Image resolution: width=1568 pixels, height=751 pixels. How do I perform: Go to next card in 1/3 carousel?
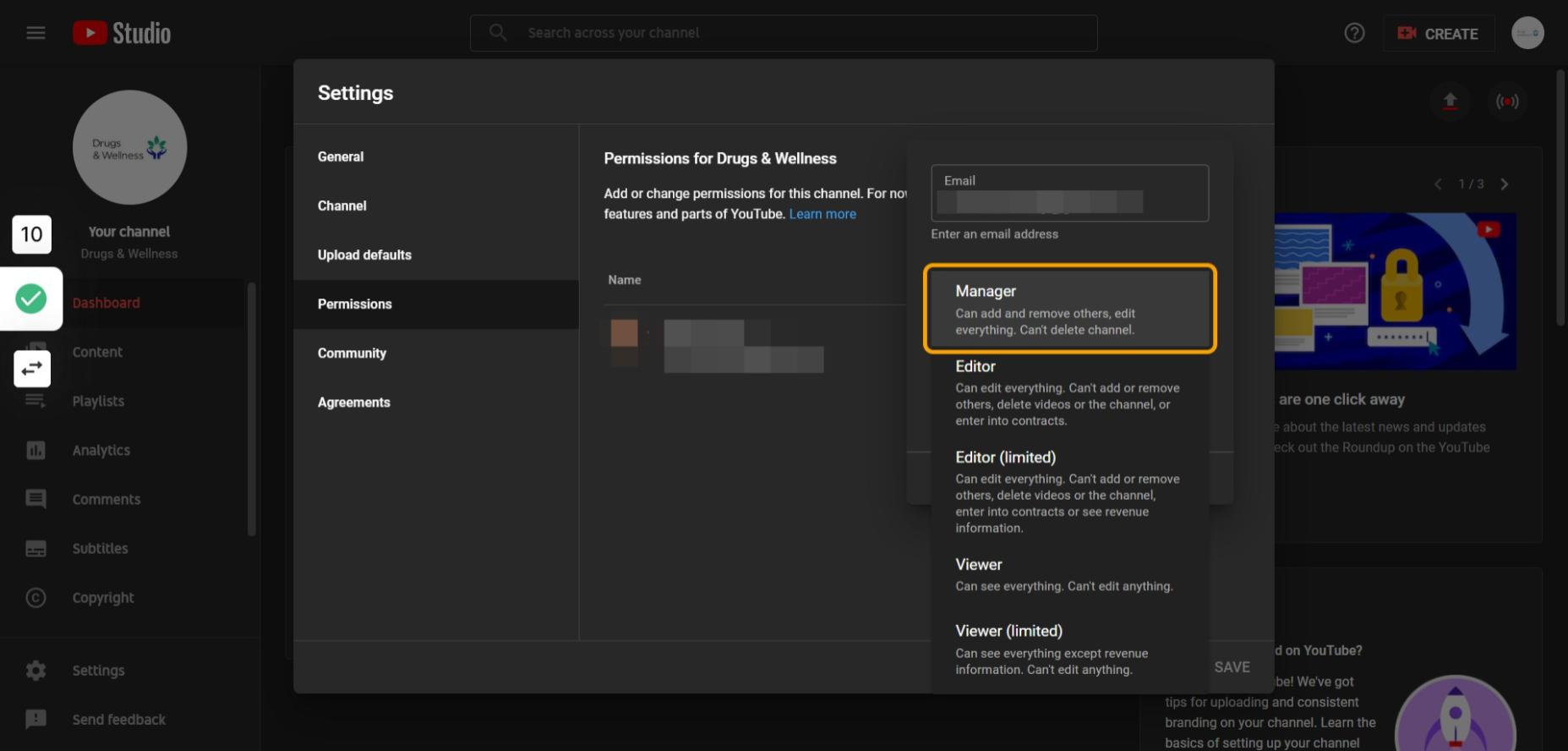pos(1504,184)
